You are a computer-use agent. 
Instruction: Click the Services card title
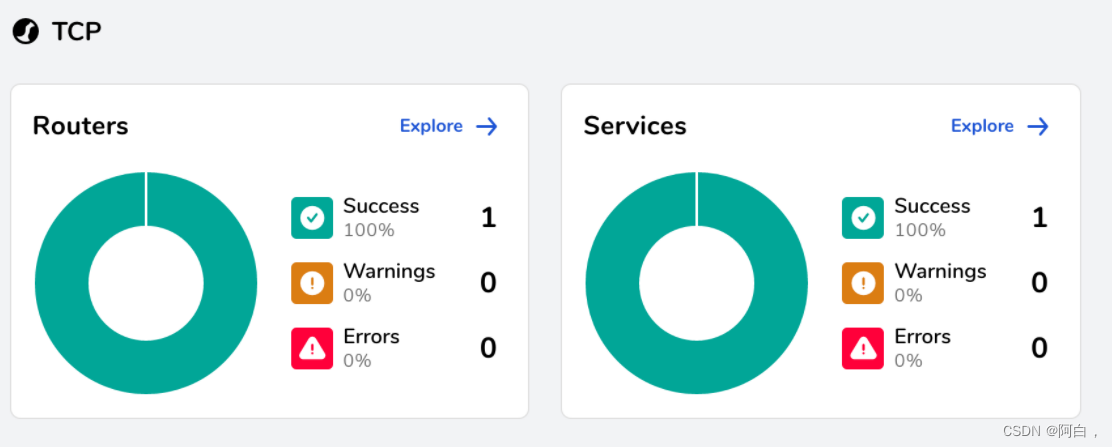tap(635, 126)
